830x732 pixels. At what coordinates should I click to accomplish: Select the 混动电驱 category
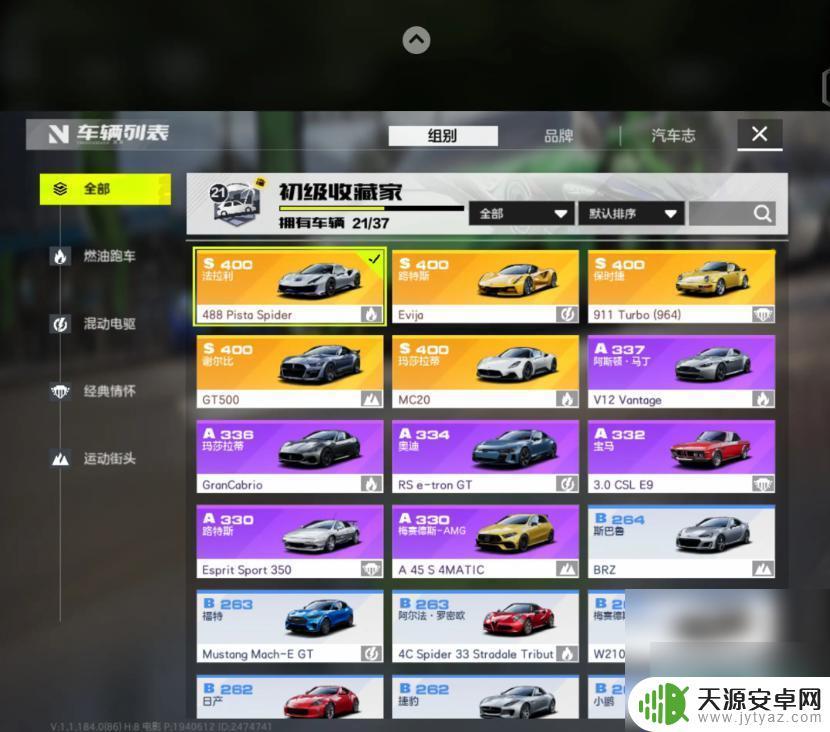point(109,323)
